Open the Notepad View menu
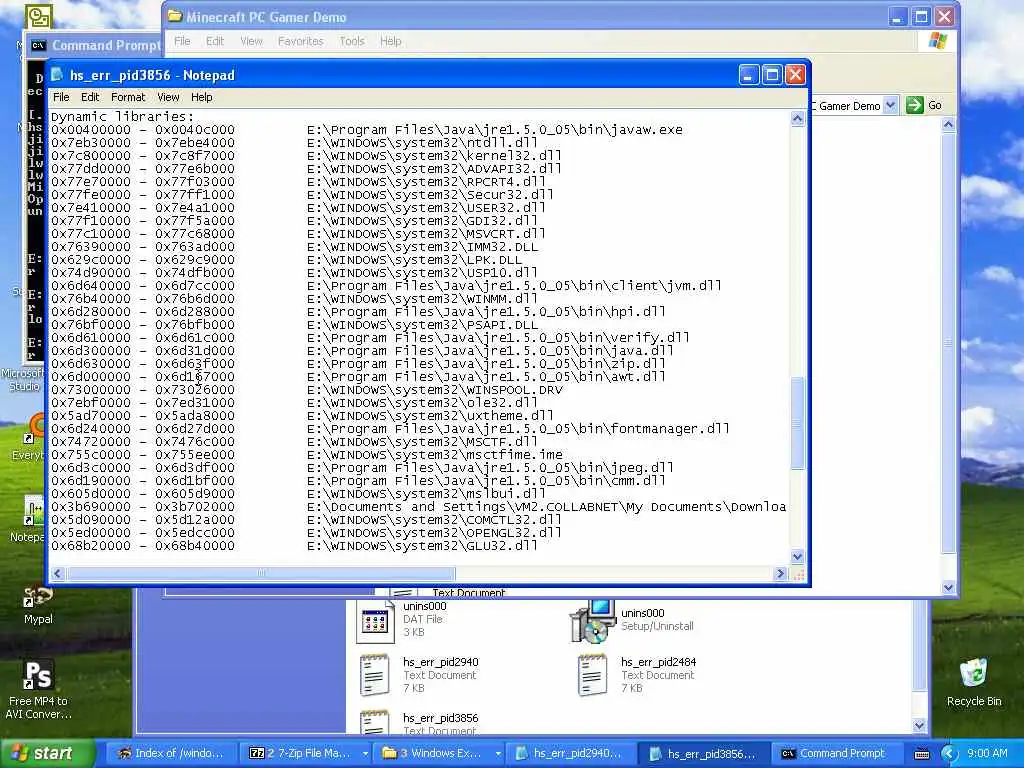Image resolution: width=1024 pixels, height=768 pixels. point(168,97)
